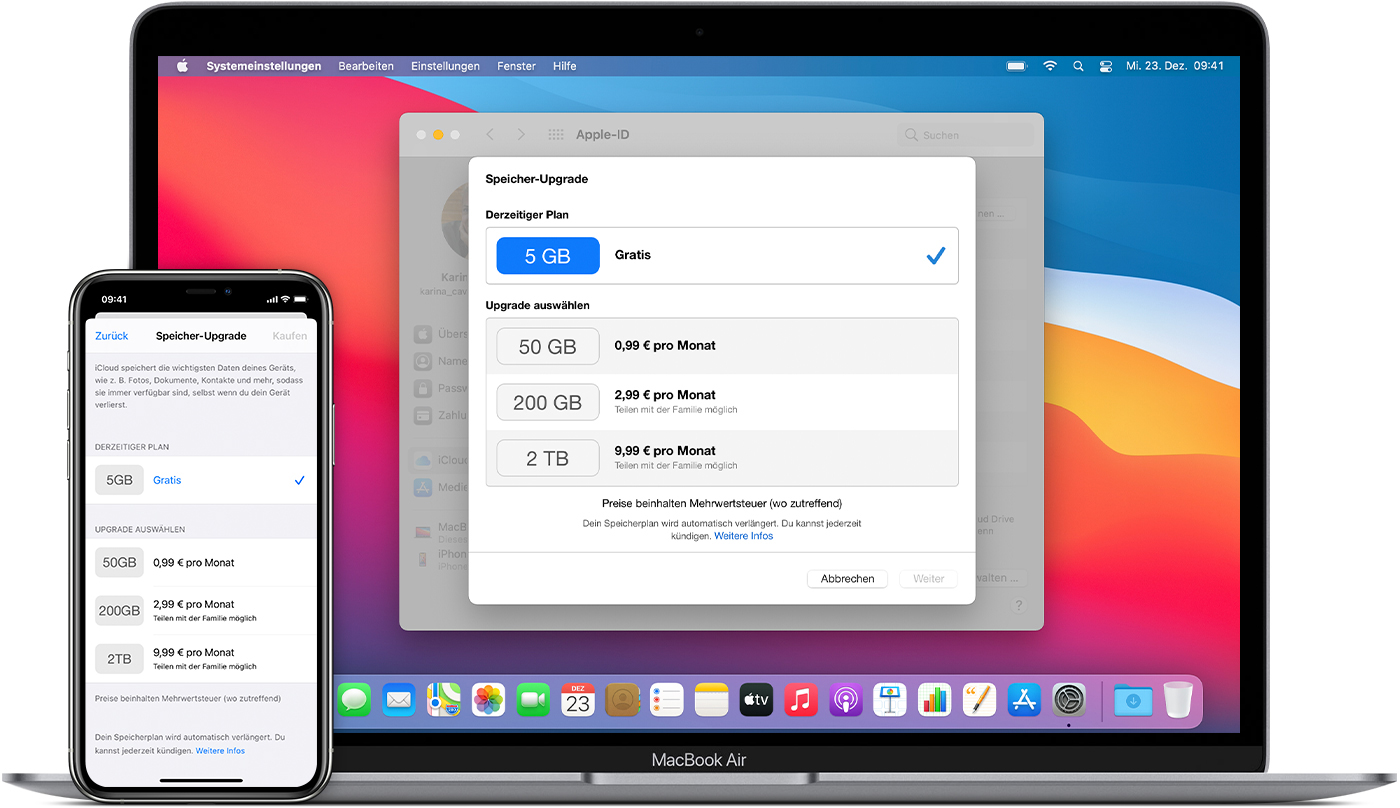Open the Downloads folder in dock
The height and width of the screenshot is (808, 1400).
click(x=1133, y=699)
